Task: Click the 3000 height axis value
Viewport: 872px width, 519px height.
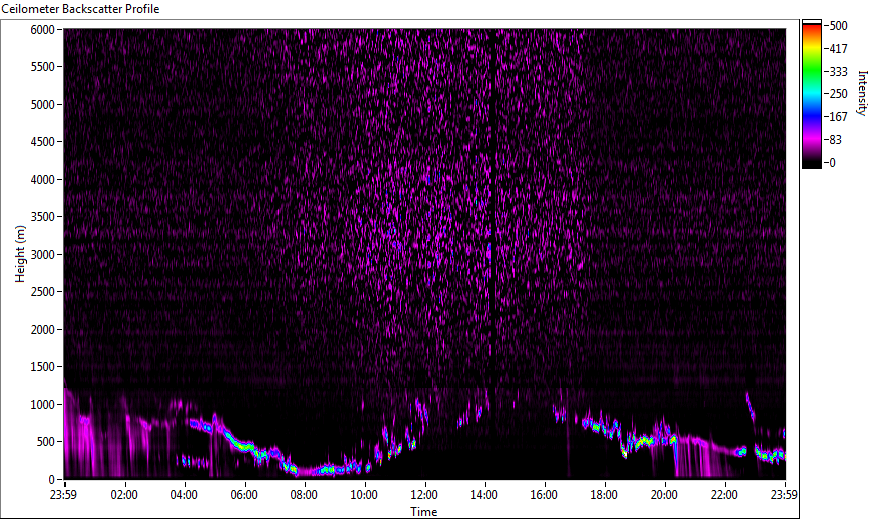Action: [x=42, y=255]
